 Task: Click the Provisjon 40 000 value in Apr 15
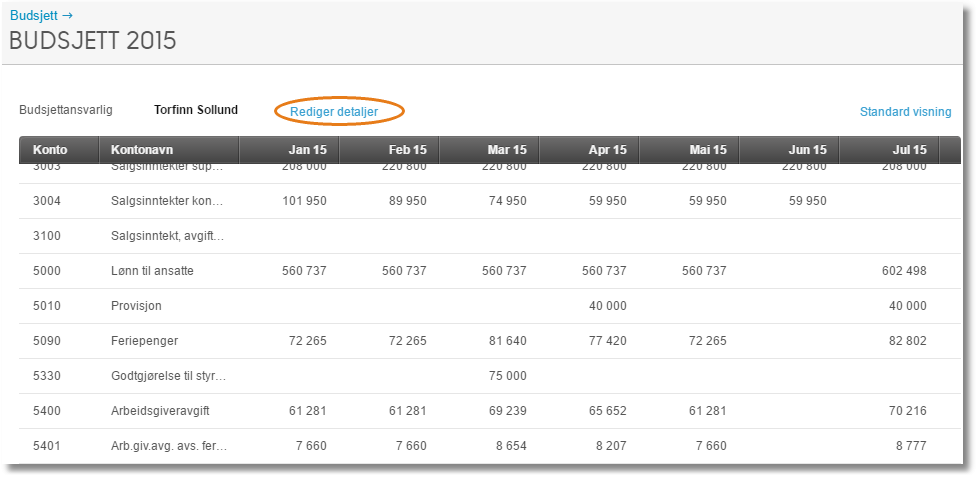coord(607,306)
